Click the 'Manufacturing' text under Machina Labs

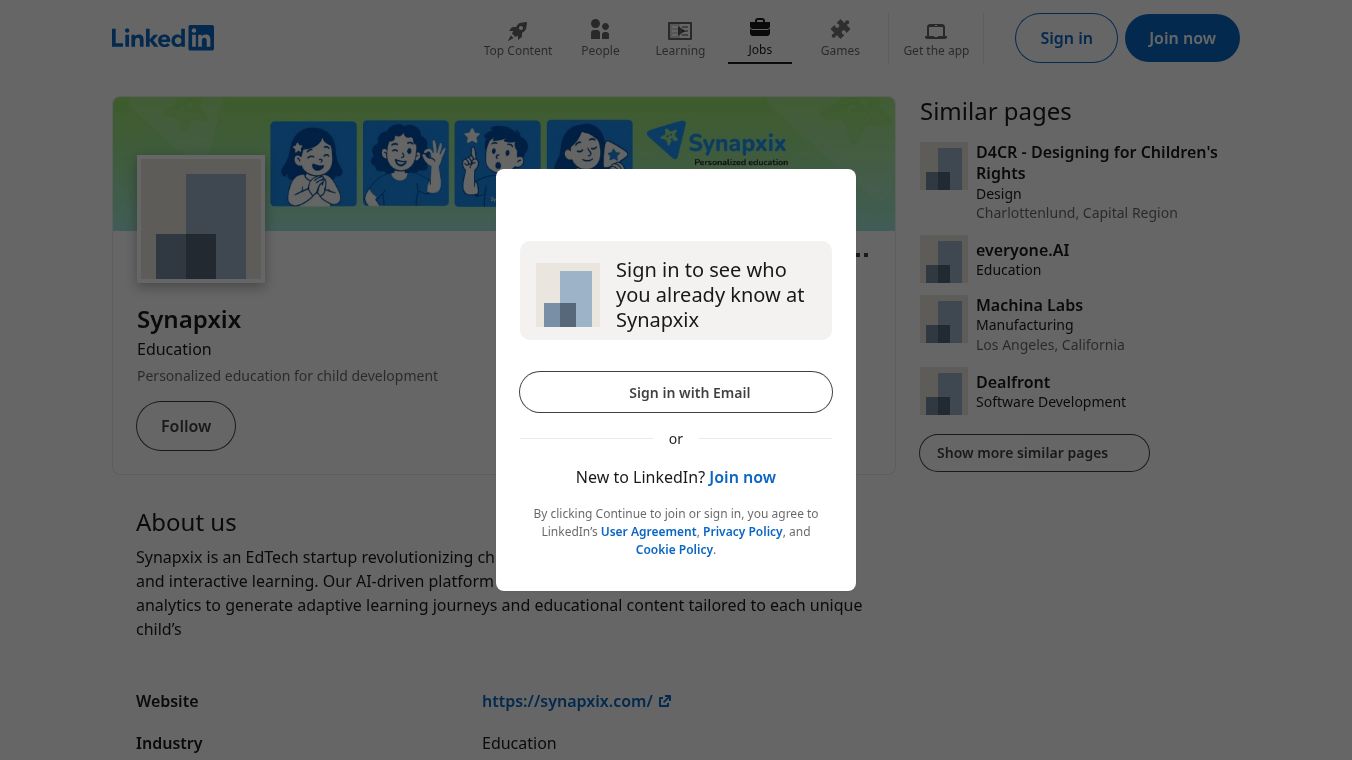coord(1024,325)
